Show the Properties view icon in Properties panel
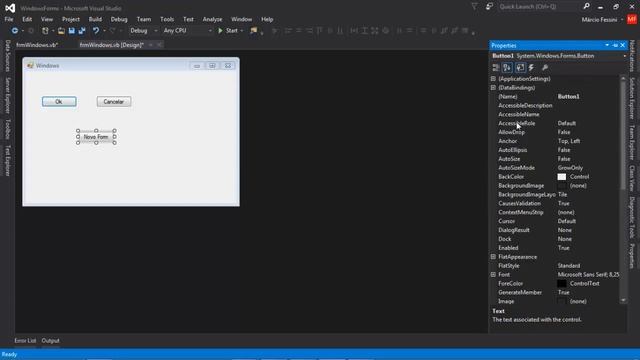Viewport: 640px width, 360px height. [x=520, y=68]
